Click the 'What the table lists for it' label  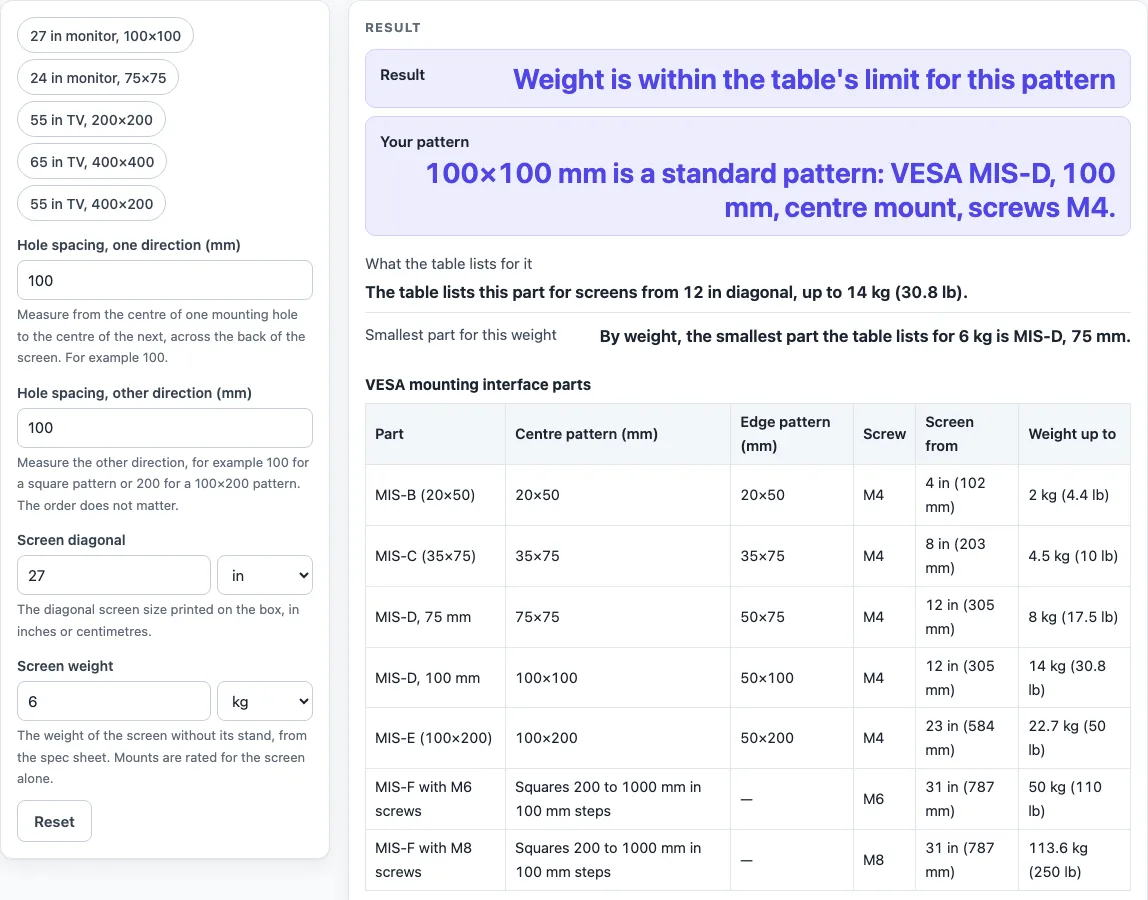point(449,264)
